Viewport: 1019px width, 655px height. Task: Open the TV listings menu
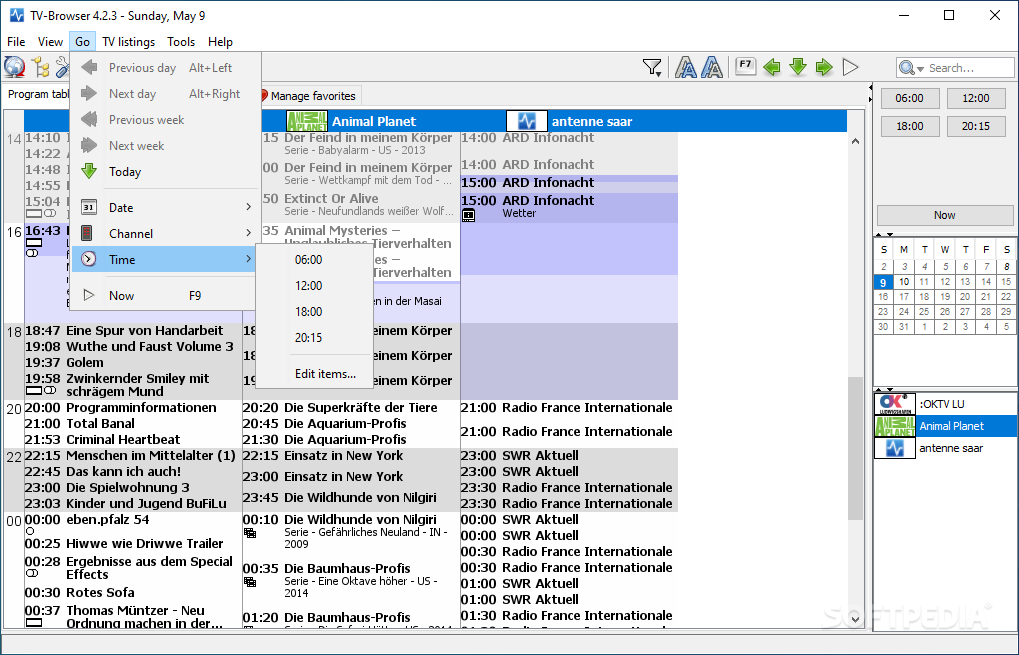pyautogui.click(x=129, y=42)
